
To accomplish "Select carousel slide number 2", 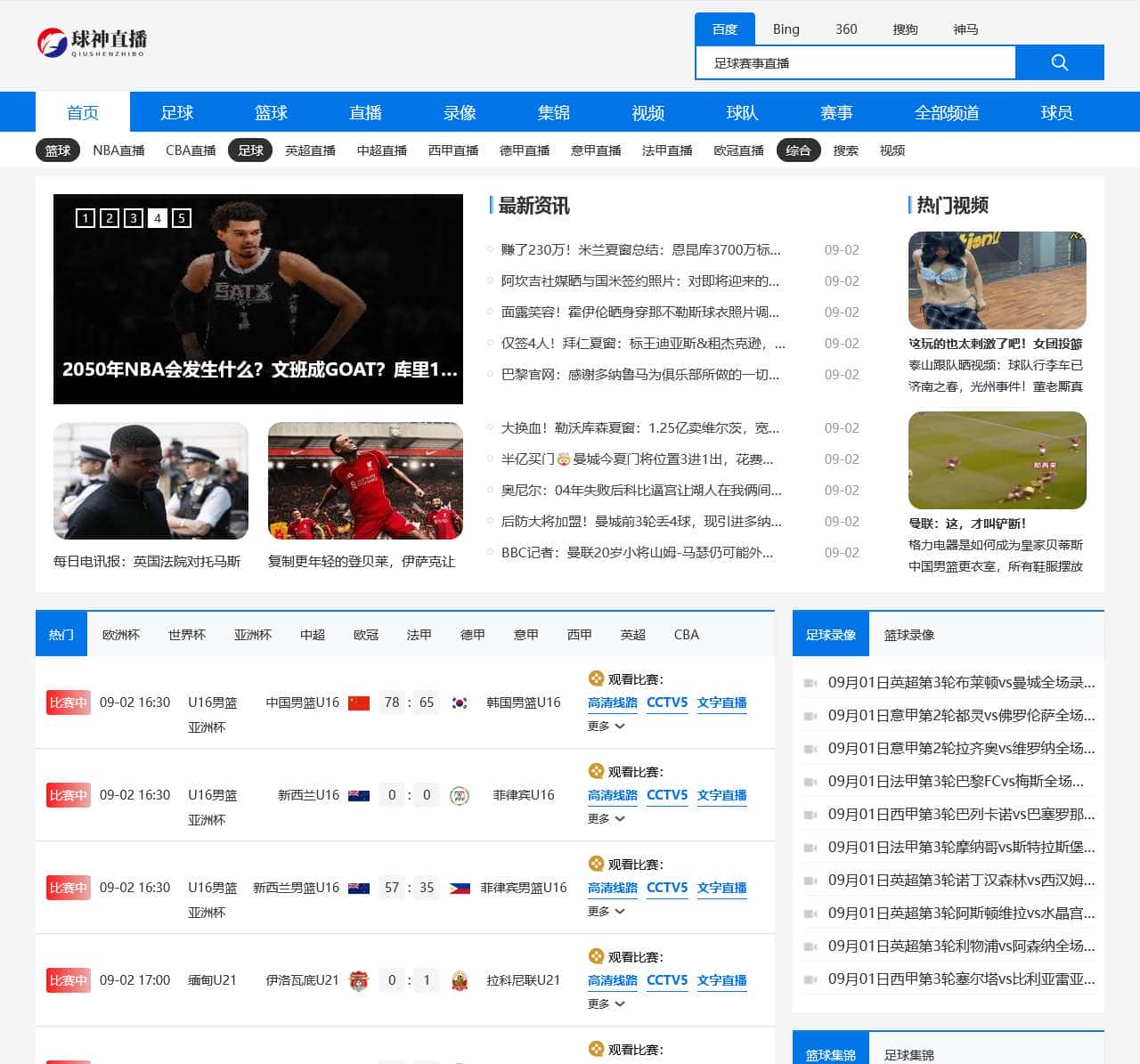I will click(109, 217).
